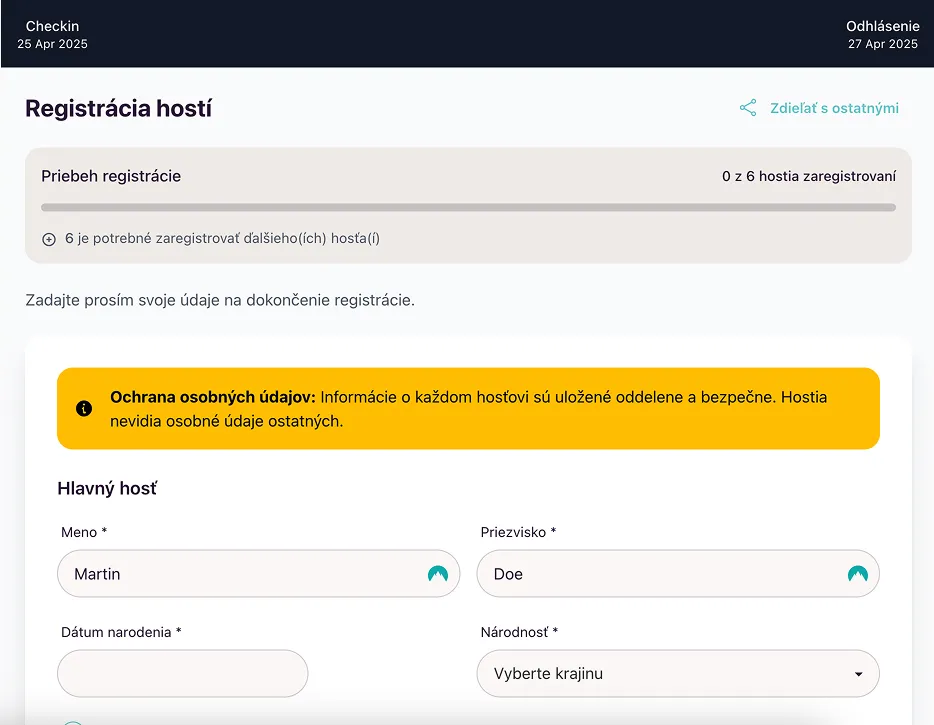The width and height of the screenshot is (934, 725).
Task: Click the Zadajte prosím svoje údaje instruction
Action: click(x=220, y=300)
